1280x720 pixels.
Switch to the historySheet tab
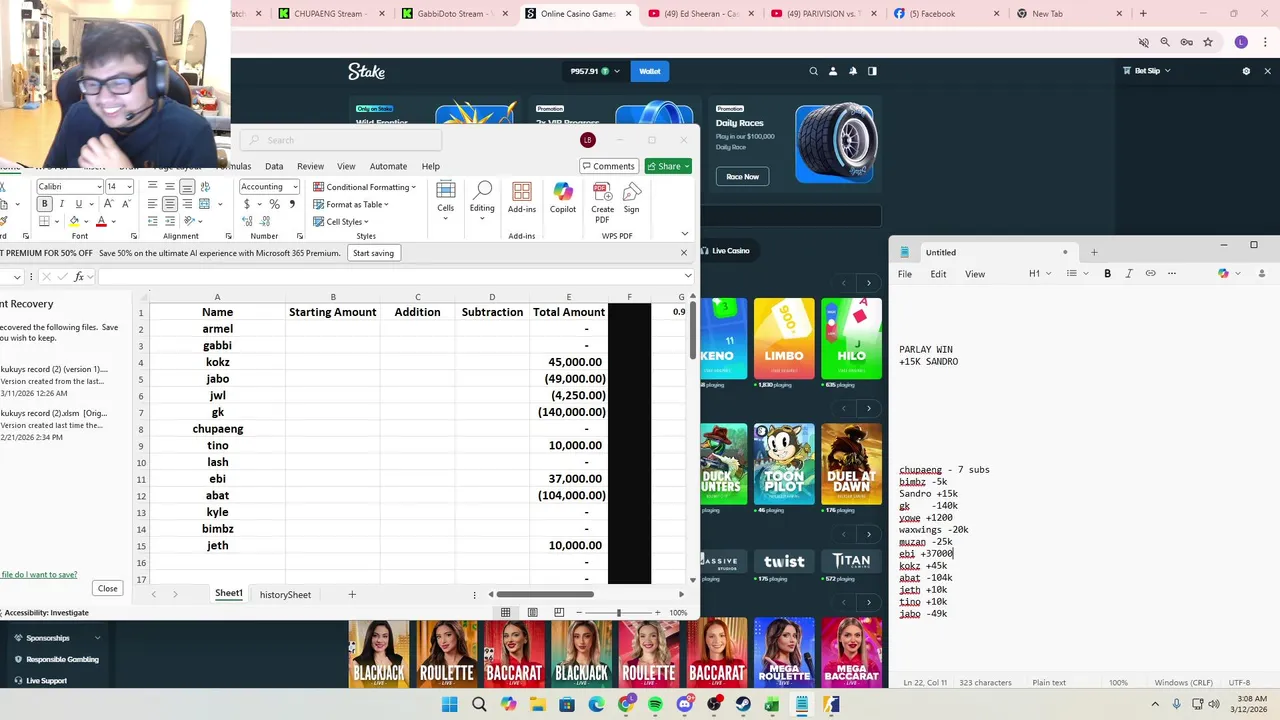pos(285,594)
